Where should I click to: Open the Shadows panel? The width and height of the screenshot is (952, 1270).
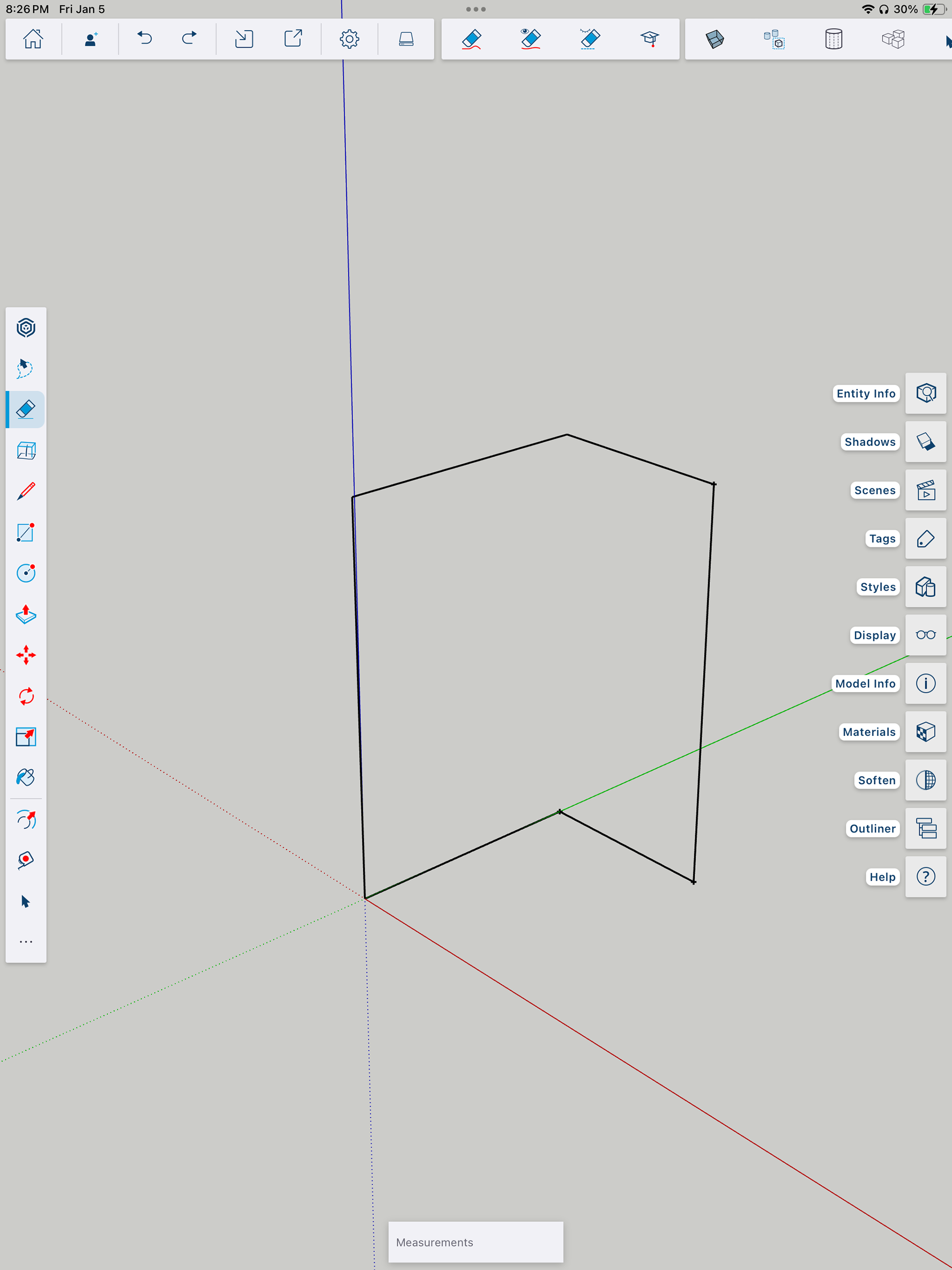(x=926, y=441)
